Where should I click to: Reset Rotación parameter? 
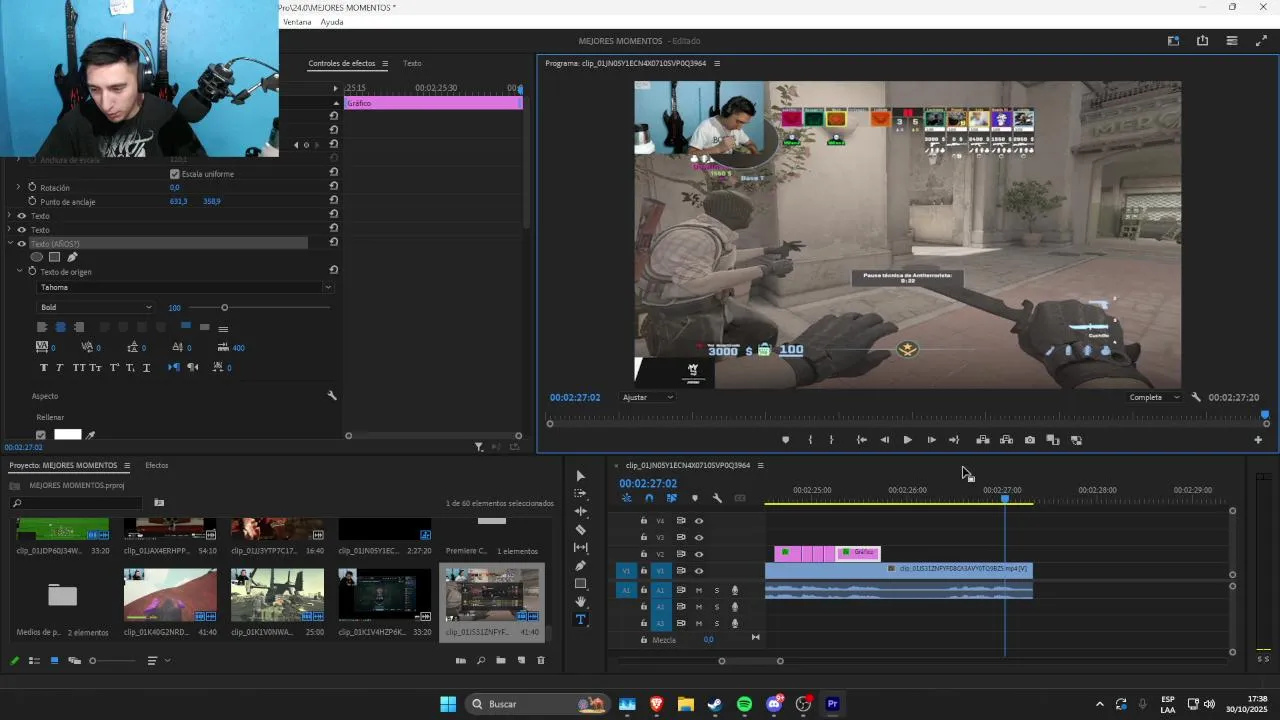coord(334,187)
